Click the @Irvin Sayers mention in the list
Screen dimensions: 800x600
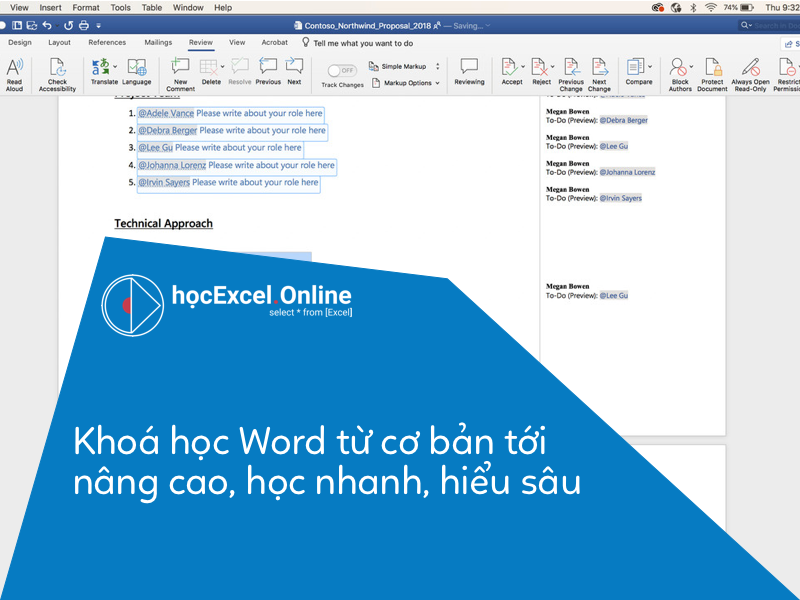tap(164, 183)
